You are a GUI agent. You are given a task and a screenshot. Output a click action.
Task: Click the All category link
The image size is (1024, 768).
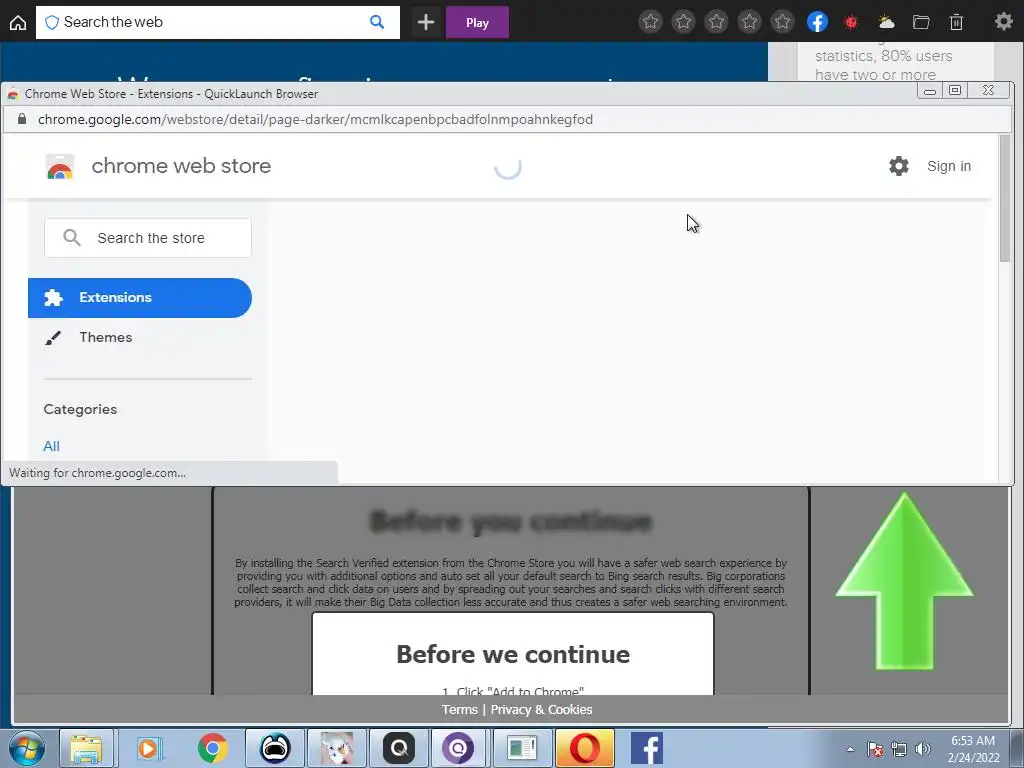click(x=51, y=446)
